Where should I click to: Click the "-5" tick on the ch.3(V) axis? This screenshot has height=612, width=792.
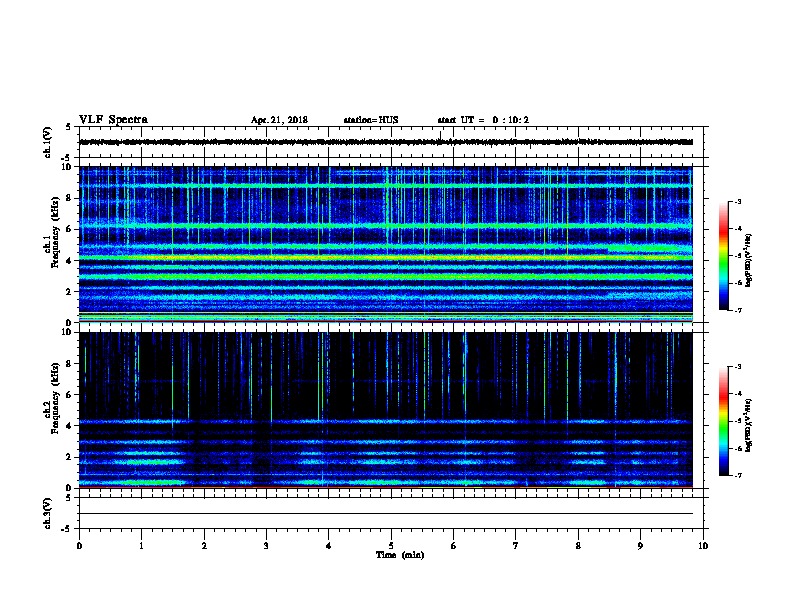pyautogui.click(x=67, y=529)
